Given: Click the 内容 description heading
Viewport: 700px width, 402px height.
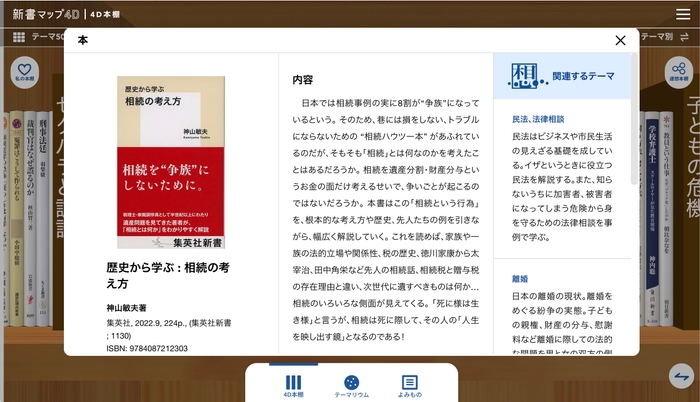Looking at the screenshot, I should pyautogui.click(x=303, y=79).
